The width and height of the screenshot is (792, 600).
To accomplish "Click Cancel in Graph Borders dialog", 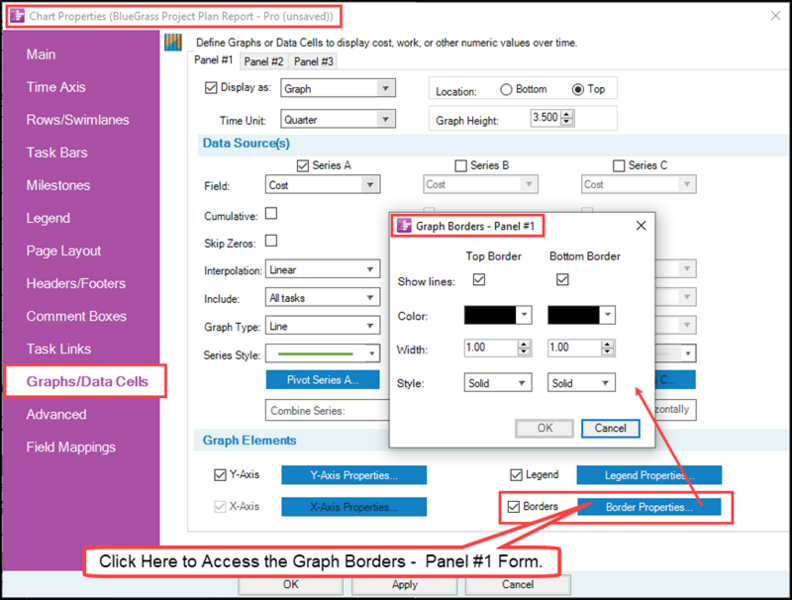I will pyautogui.click(x=610, y=428).
